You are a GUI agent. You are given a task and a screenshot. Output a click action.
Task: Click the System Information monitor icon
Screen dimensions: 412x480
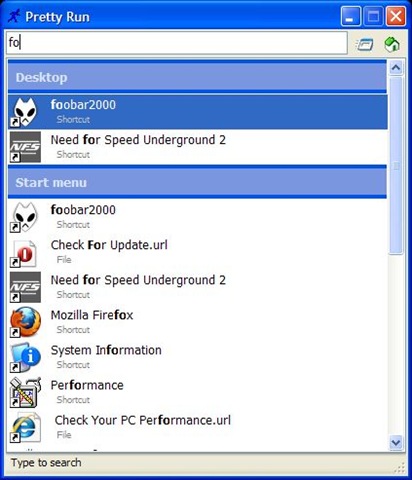tap(25, 357)
